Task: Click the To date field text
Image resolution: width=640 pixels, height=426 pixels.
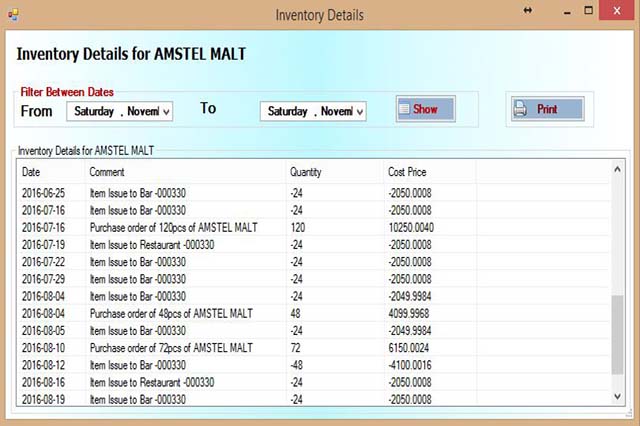Action: tap(310, 111)
